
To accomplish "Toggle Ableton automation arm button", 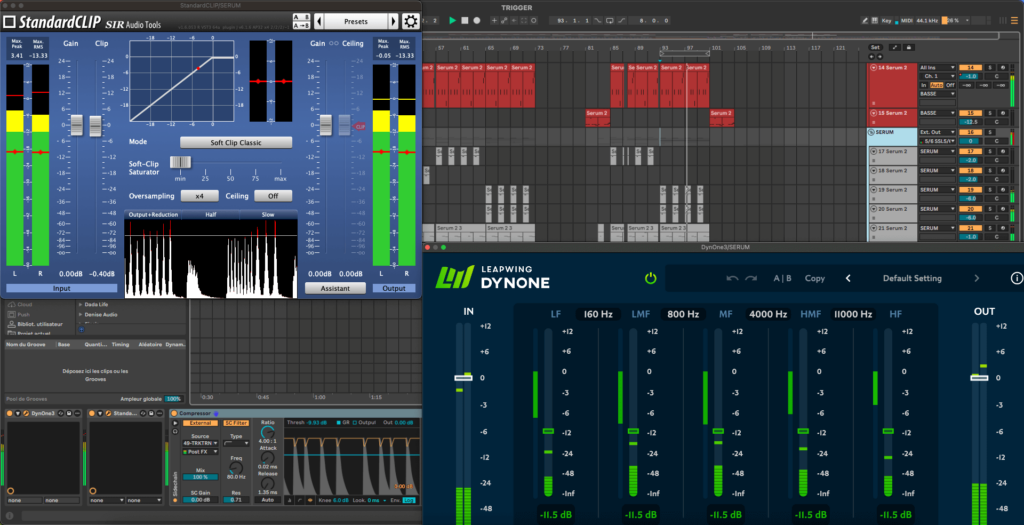I will coord(504,20).
